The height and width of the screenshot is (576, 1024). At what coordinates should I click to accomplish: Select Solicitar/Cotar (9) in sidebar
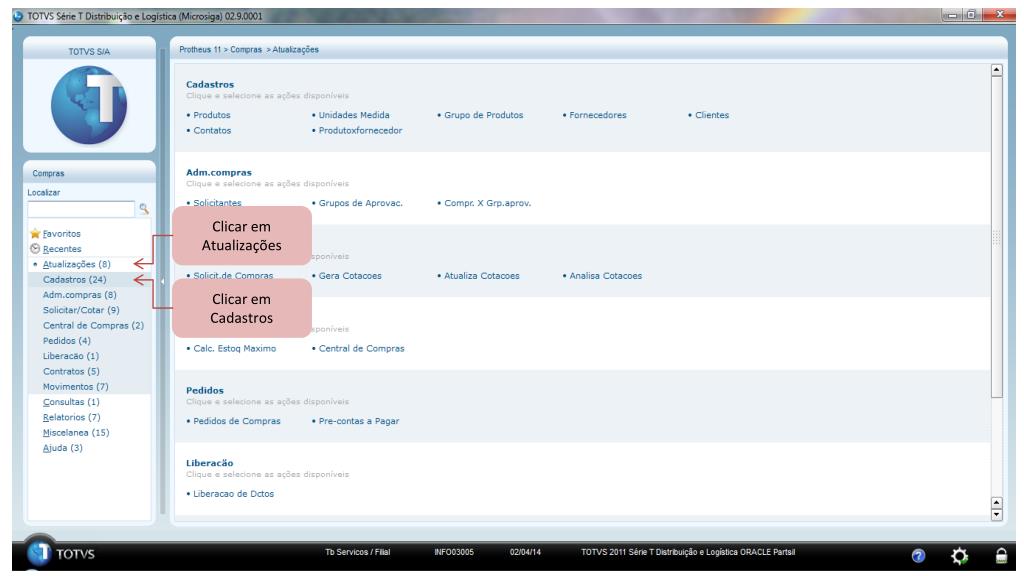81,310
